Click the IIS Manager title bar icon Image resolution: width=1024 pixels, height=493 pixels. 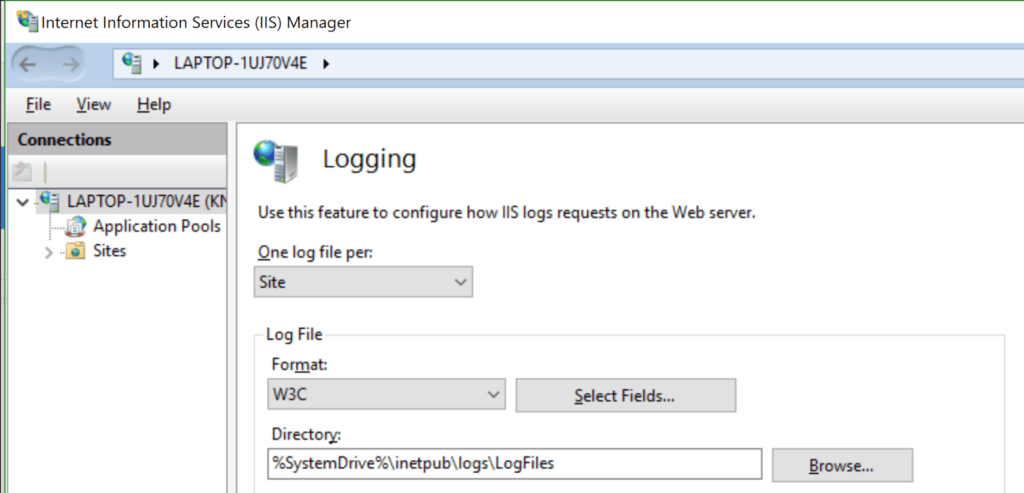pyautogui.click(x=28, y=22)
